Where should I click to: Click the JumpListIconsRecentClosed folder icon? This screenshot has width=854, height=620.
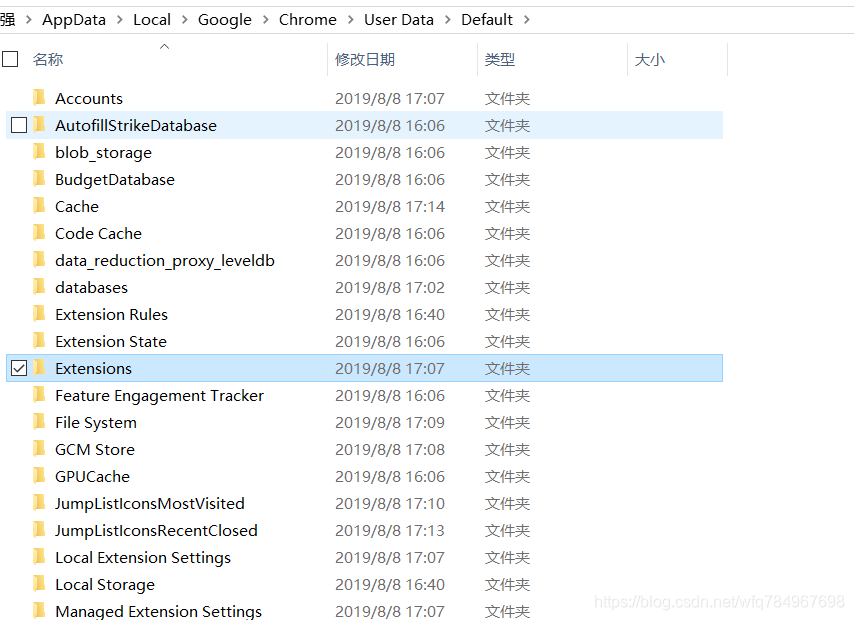click(39, 530)
